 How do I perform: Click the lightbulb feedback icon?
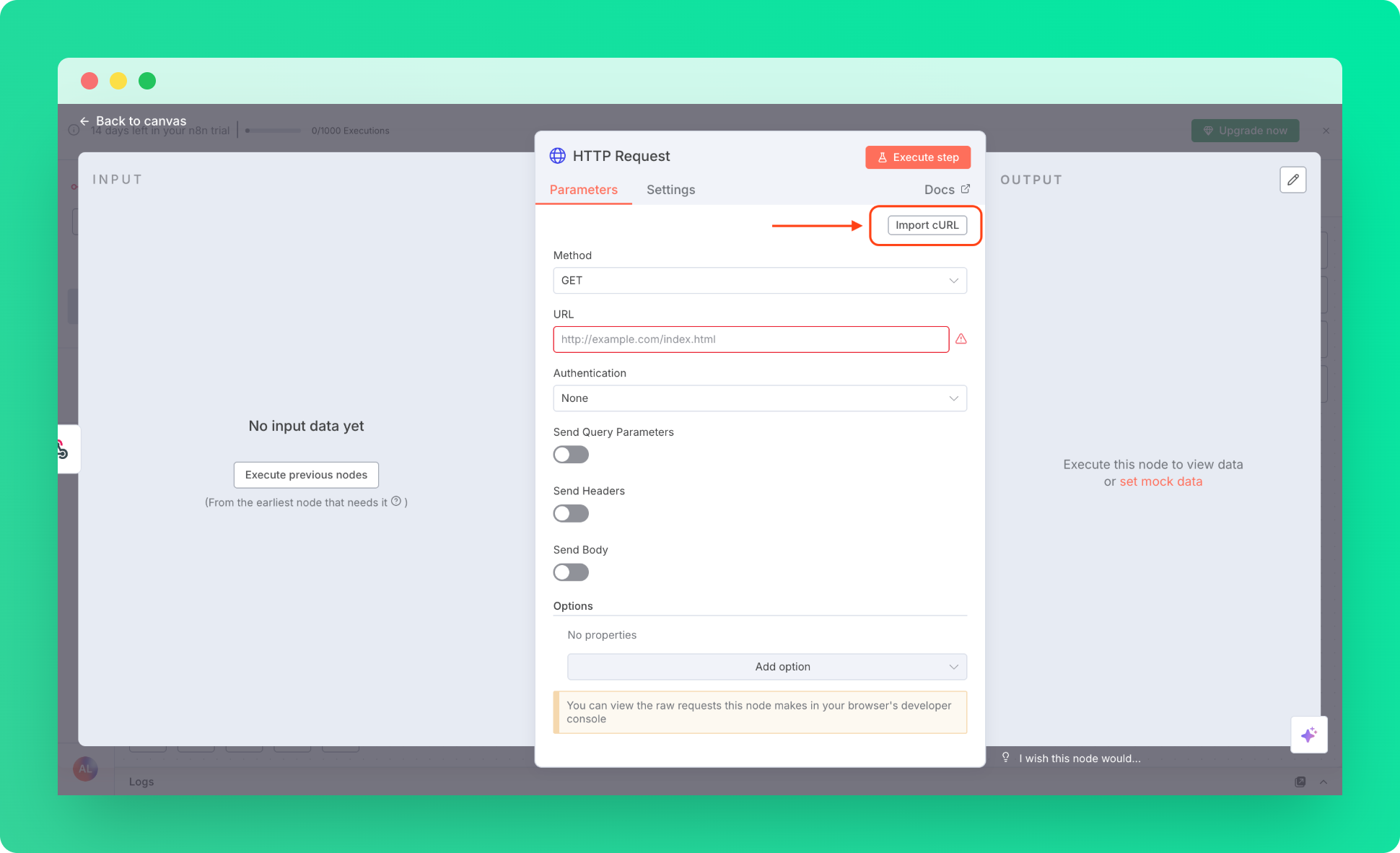[x=1005, y=758]
